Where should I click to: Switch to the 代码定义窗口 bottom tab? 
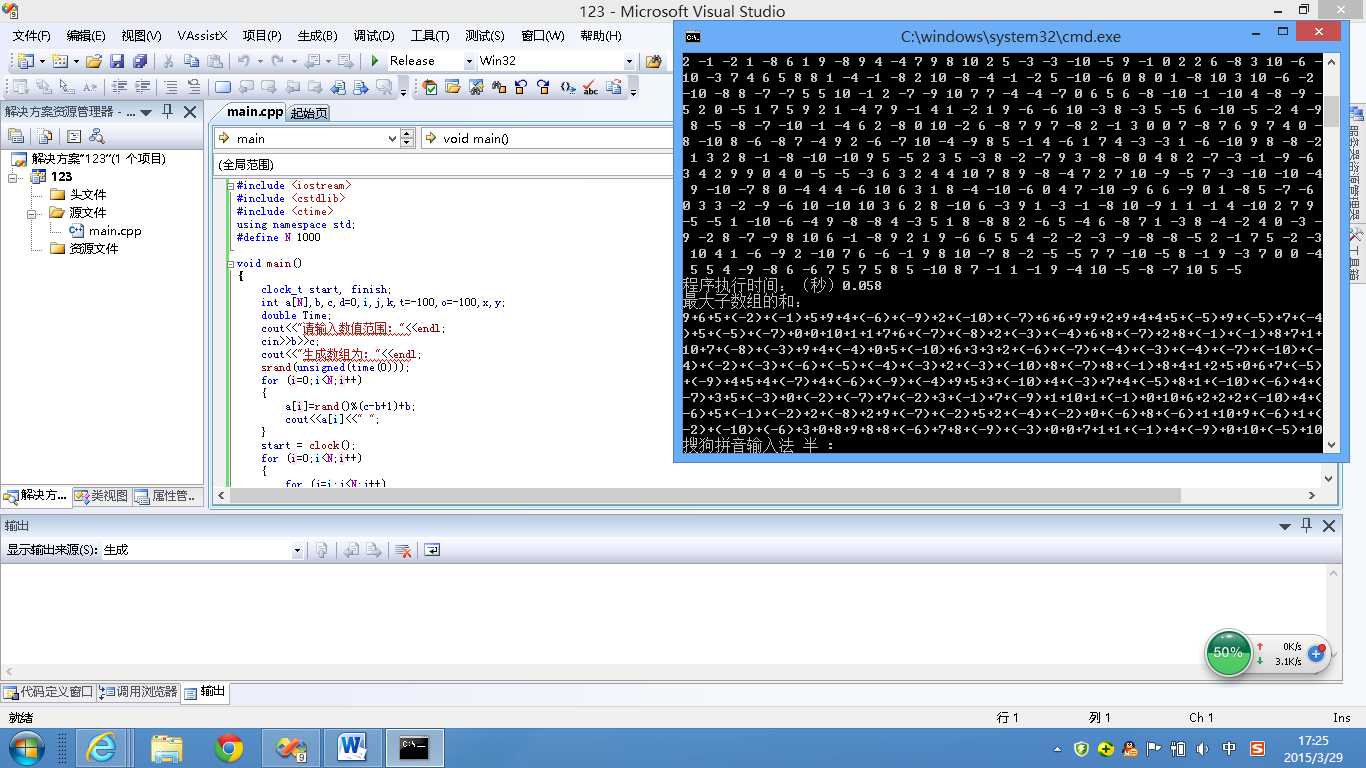[49, 691]
